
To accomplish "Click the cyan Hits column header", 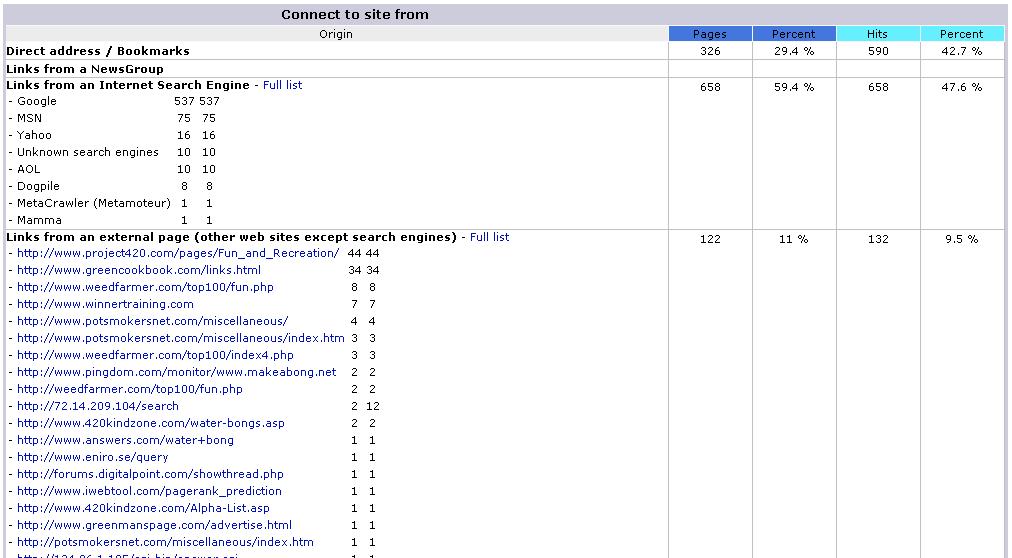I will pyautogui.click(x=878, y=34).
